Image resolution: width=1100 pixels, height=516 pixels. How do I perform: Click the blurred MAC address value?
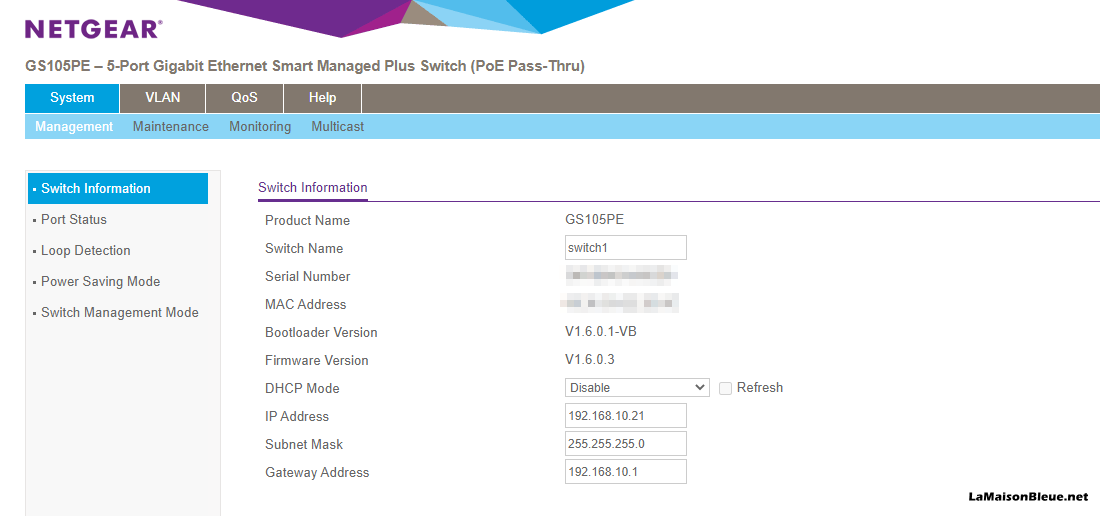(619, 304)
